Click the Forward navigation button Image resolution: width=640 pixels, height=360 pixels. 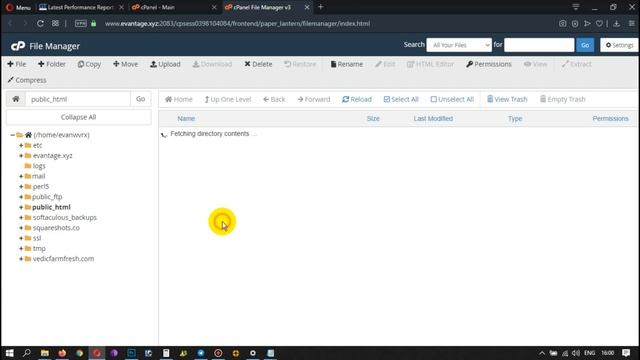coord(313,99)
